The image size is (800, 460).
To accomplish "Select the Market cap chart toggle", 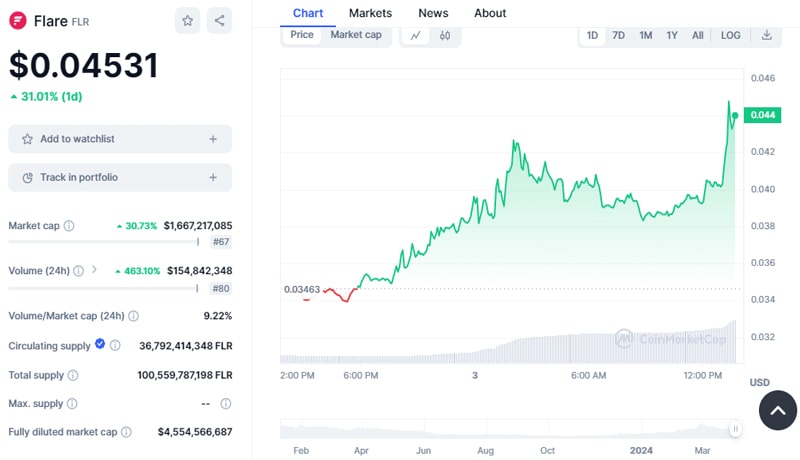I will [x=356, y=35].
